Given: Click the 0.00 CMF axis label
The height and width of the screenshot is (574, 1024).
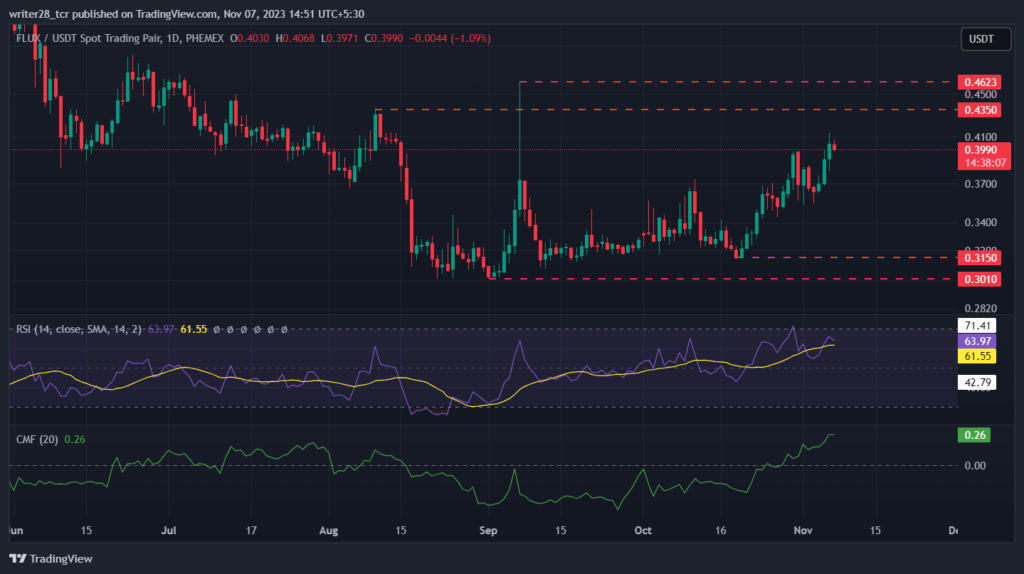Looking at the screenshot, I should pyautogui.click(x=975, y=466).
